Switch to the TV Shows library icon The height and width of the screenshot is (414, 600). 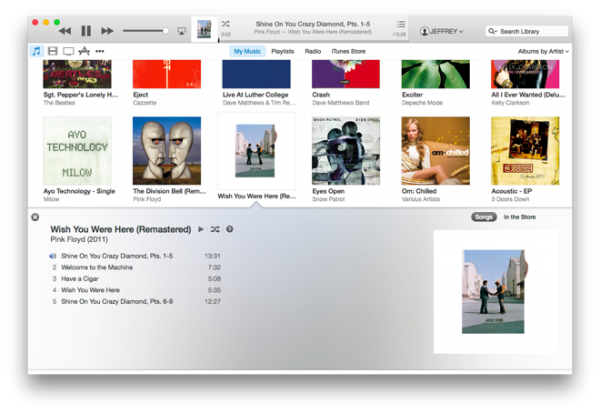coord(68,51)
